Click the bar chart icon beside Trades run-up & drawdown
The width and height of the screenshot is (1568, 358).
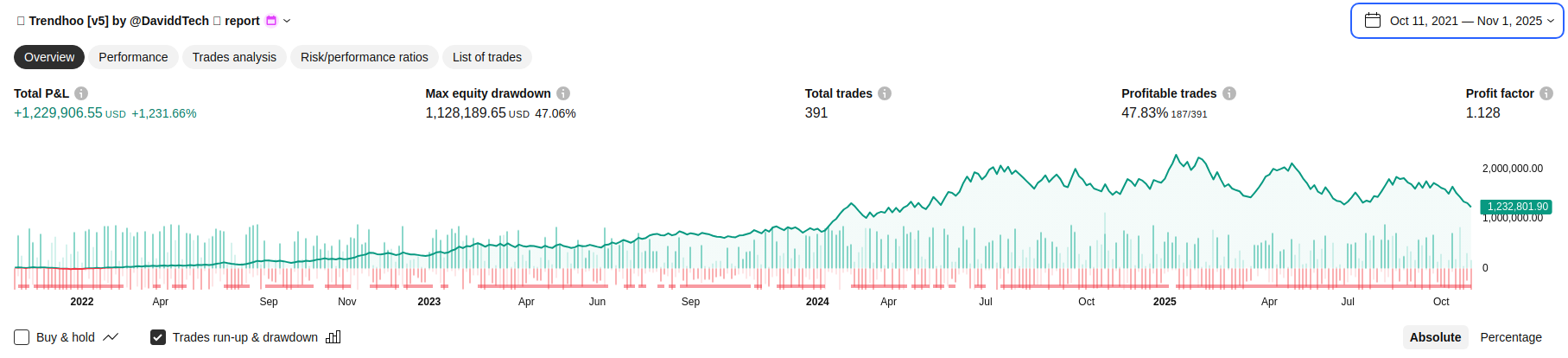(333, 337)
